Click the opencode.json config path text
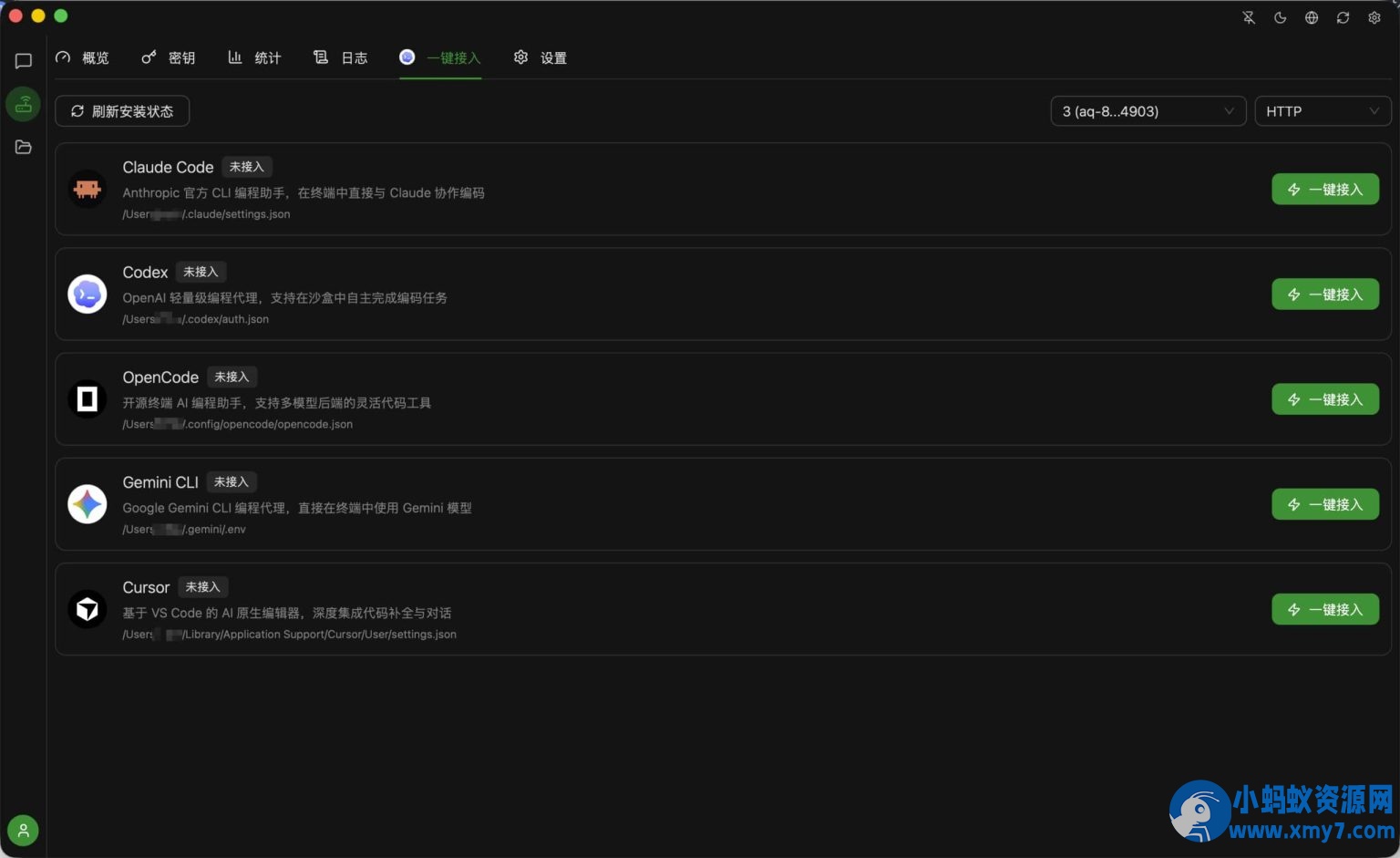The width and height of the screenshot is (1400, 858). coord(238,424)
